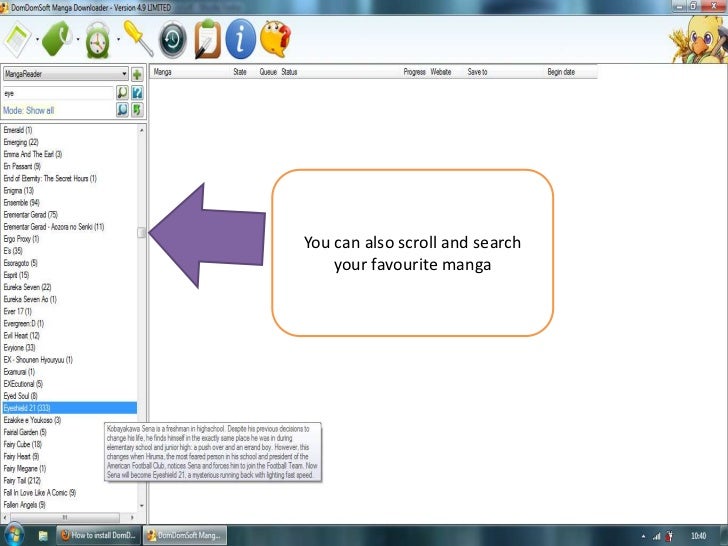Click the Status column header
Image resolution: width=728 pixels, height=546 pixels.
(289, 72)
